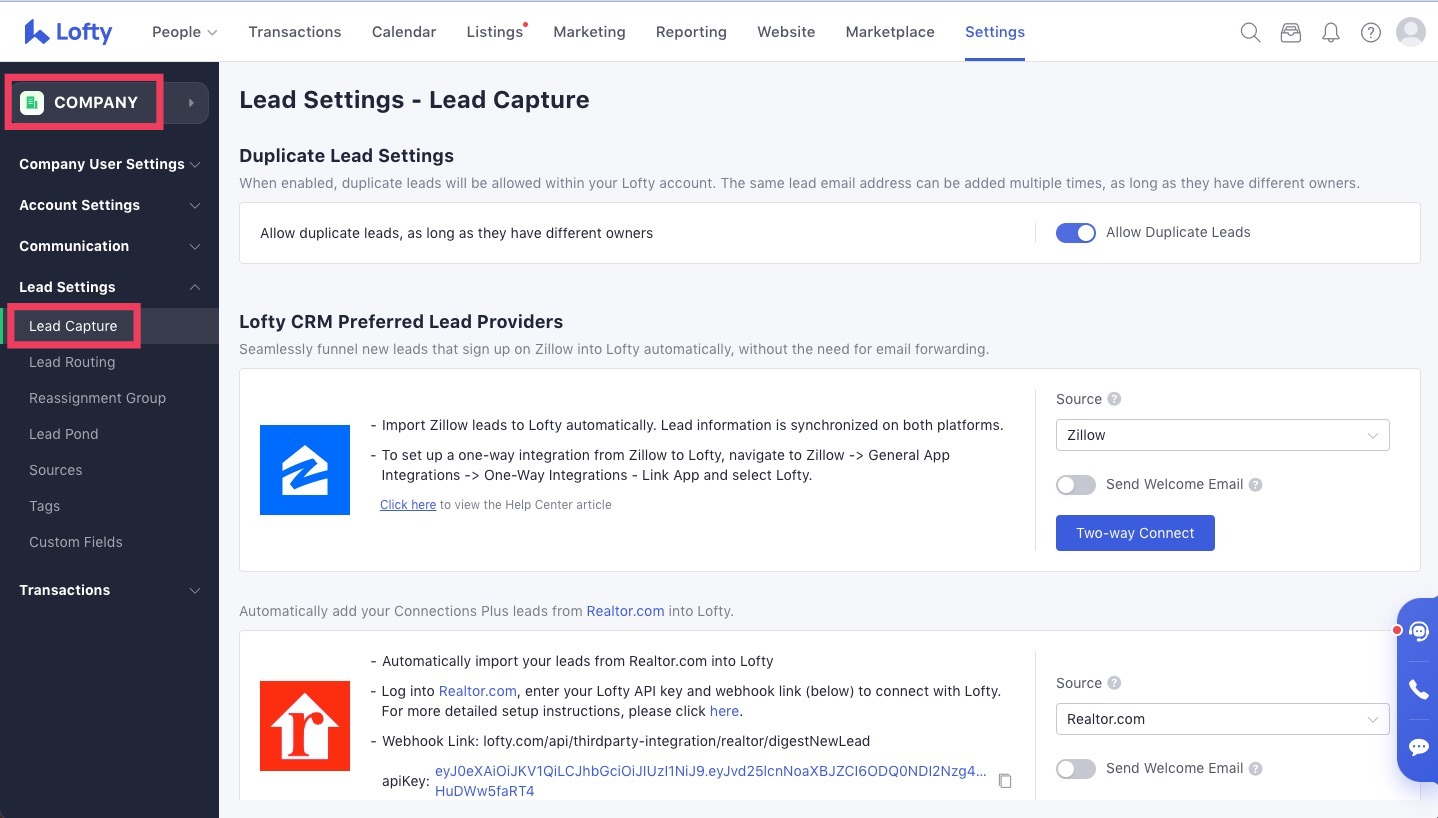The width and height of the screenshot is (1438, 818).
Task: Go to the Transactions top tab
Action: pyautogui.click(x=295, y=32)
